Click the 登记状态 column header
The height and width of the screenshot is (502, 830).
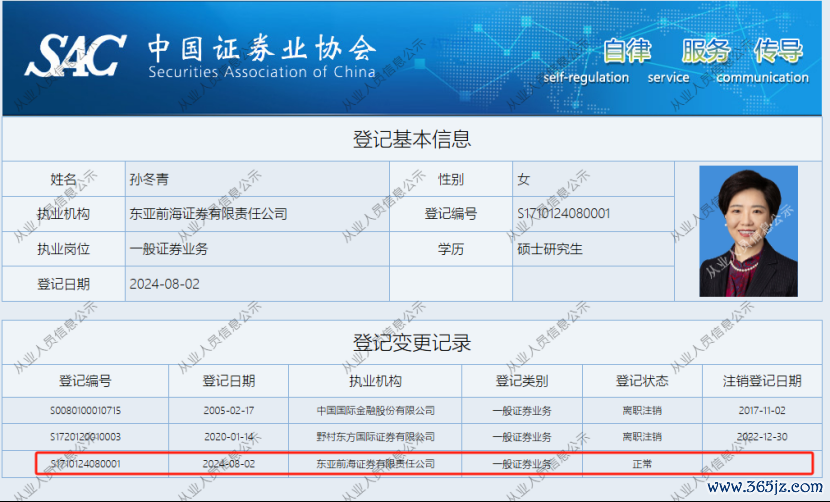[x=642, y=380]
